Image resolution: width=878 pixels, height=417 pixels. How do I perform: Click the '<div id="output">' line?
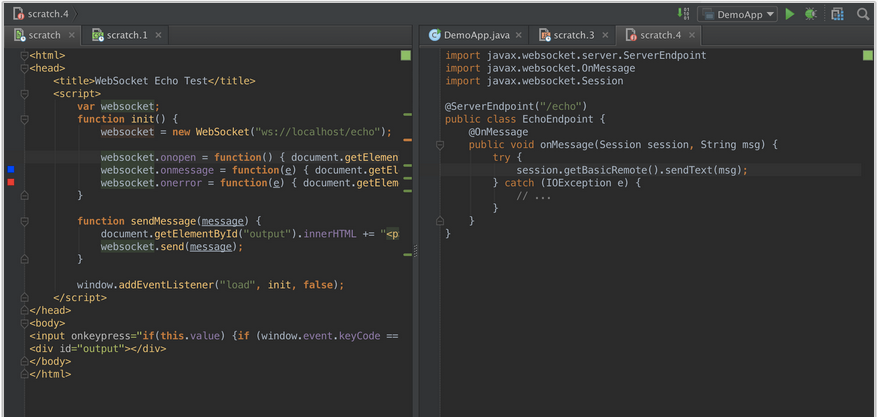coord(98,349)
